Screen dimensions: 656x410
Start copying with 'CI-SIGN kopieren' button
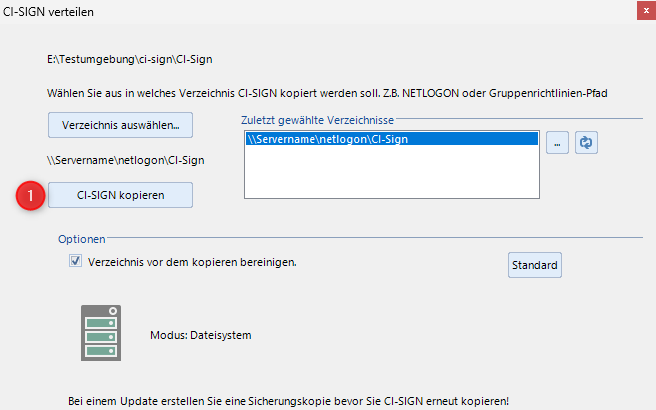click(x=120, y=195)
